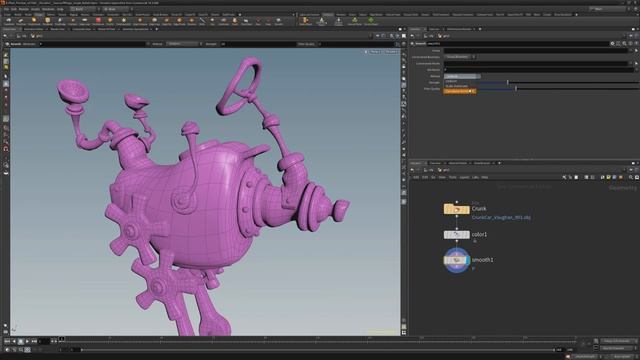Viewport: 640px width, 360px height.
Task: Click the Filter Quality slider handle
Action: pos(516,88)
